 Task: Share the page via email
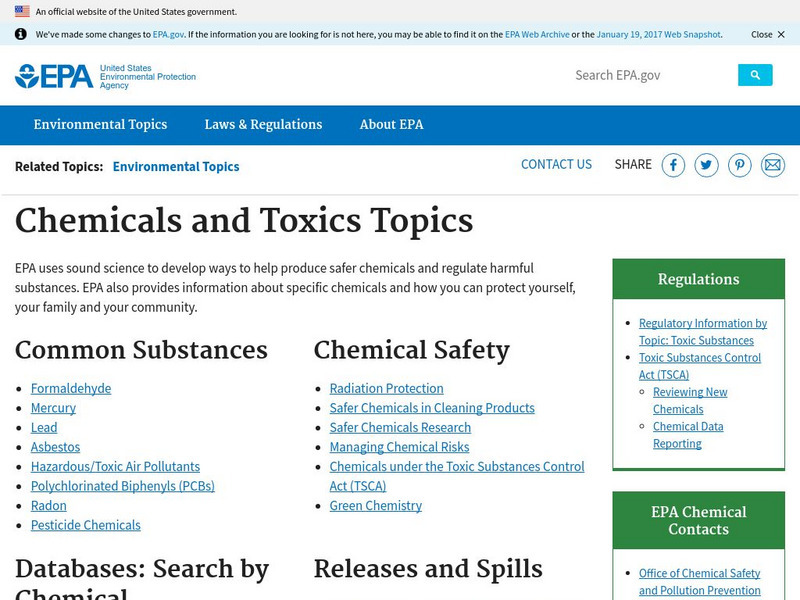click(x=773, y=164)
